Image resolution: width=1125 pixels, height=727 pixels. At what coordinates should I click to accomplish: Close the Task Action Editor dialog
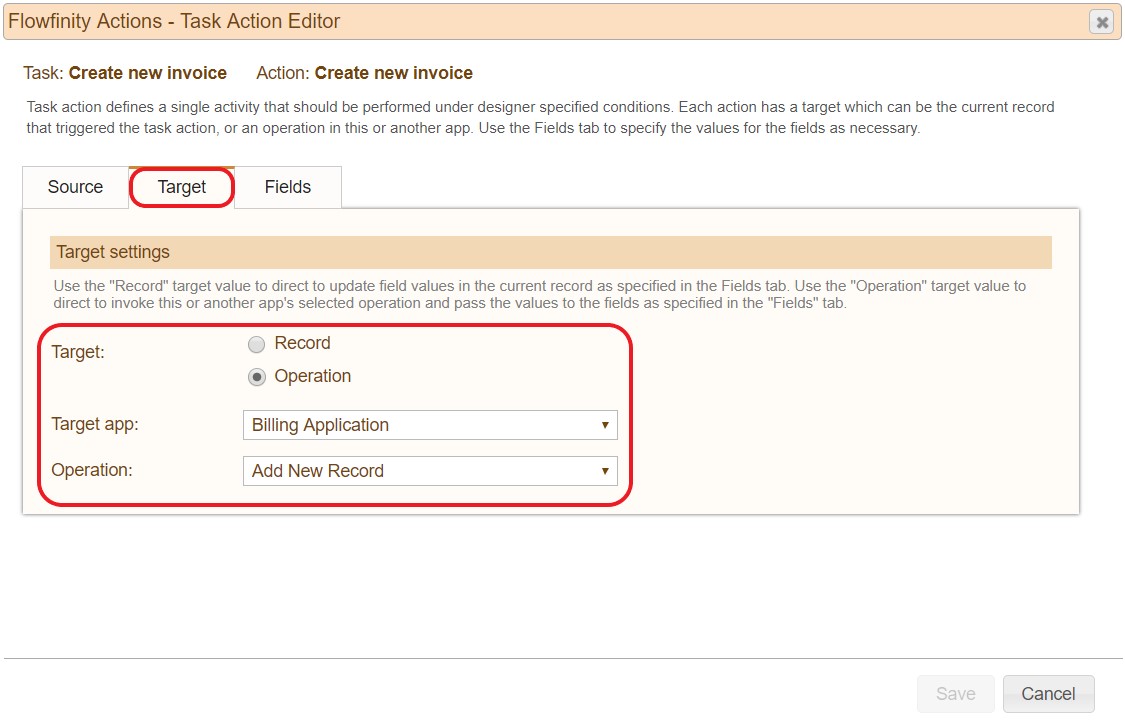pyautogui.click(x=1101, y=22)
